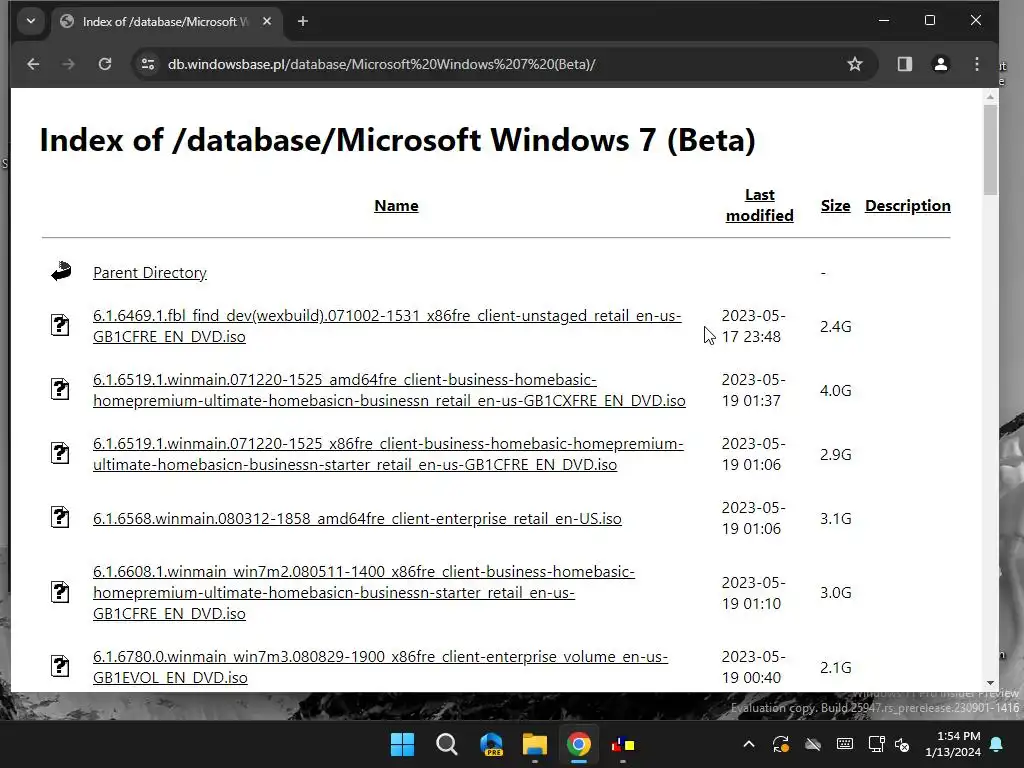
Task: Close the Index of /database tab
Action: click(x=267, y=22)
